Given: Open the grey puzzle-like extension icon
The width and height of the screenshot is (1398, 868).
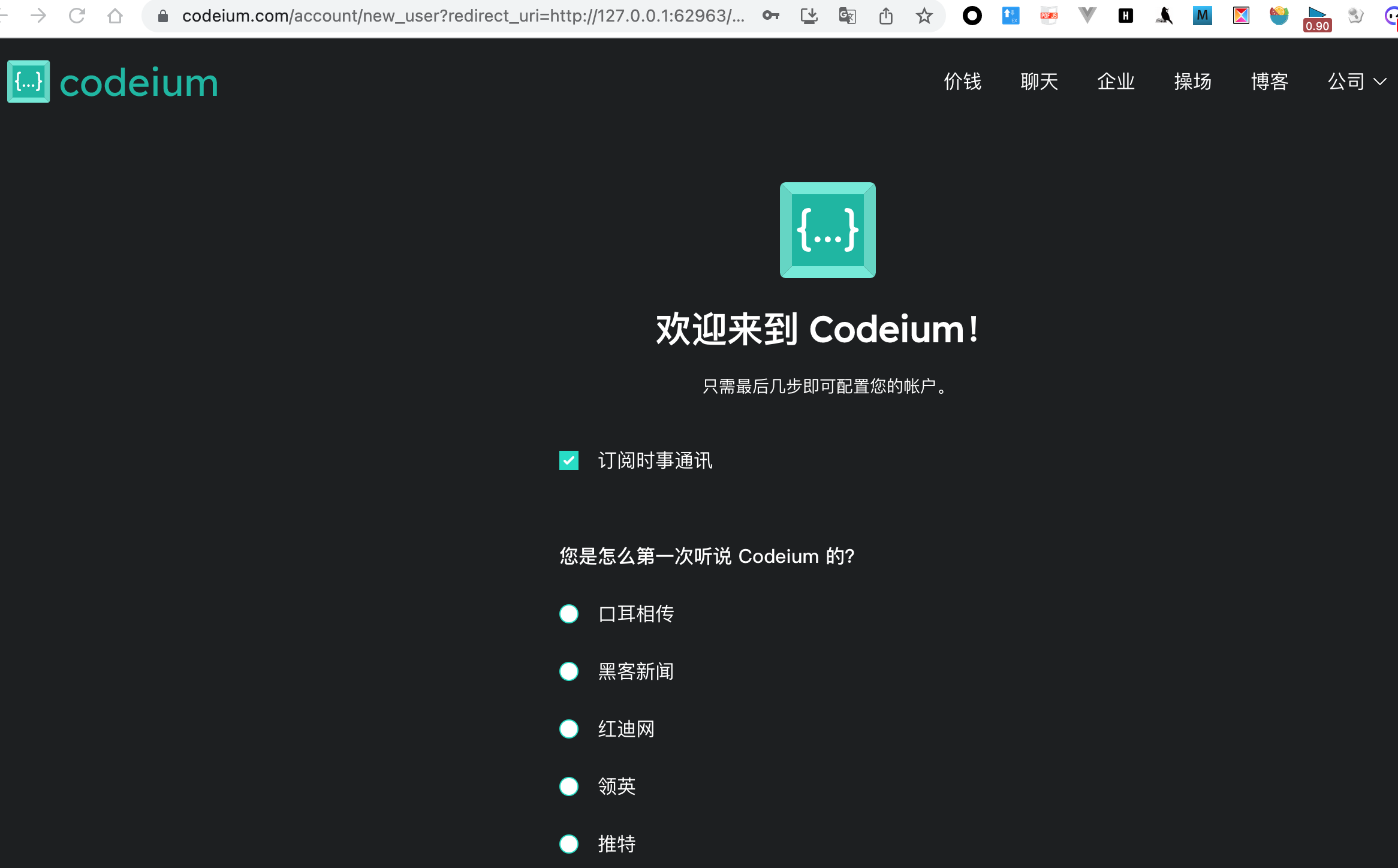Looking at the screenshot, I should [1356, 16].
